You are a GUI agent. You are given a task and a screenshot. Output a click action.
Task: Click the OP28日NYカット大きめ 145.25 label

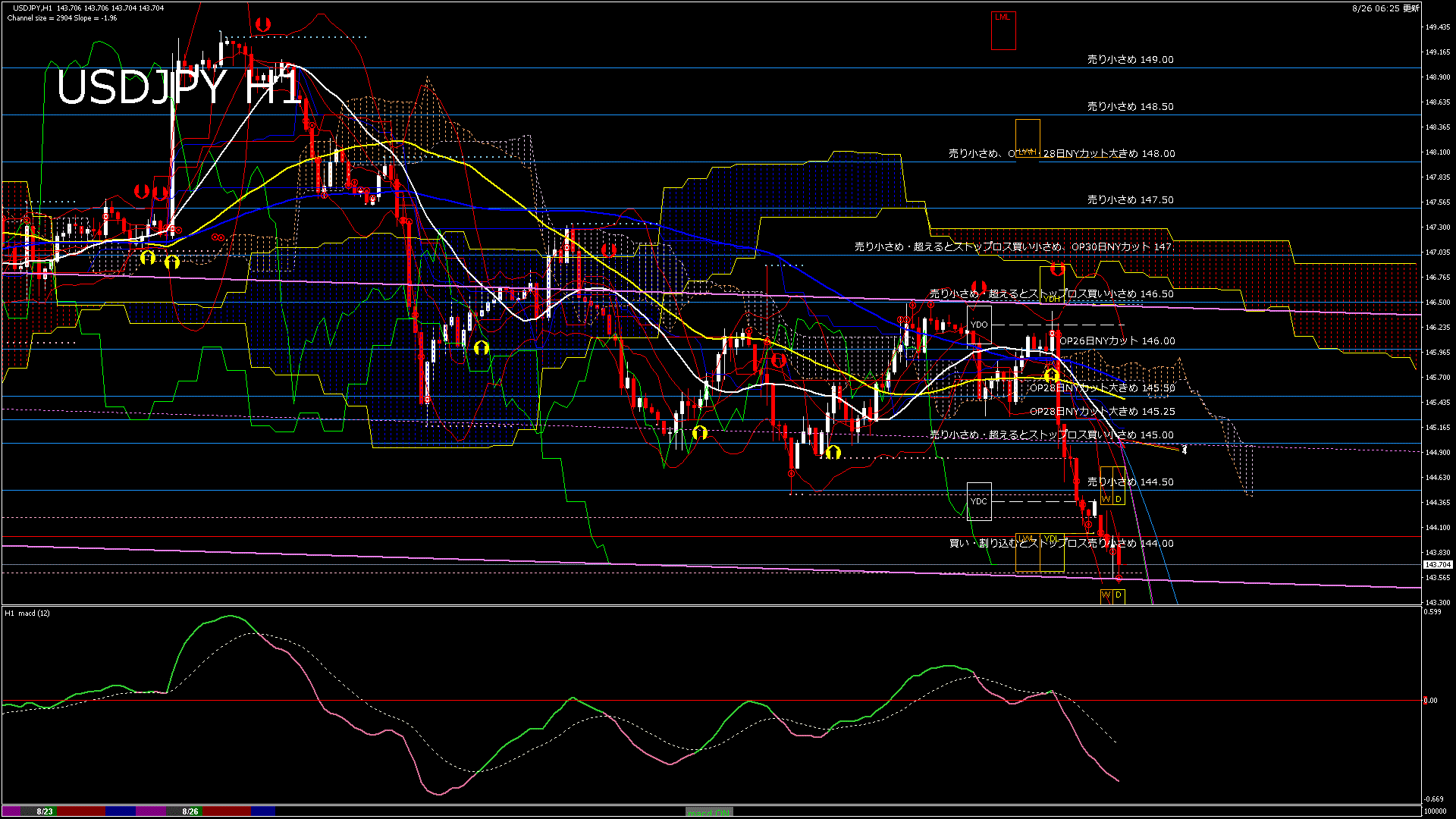(1102, 411)
